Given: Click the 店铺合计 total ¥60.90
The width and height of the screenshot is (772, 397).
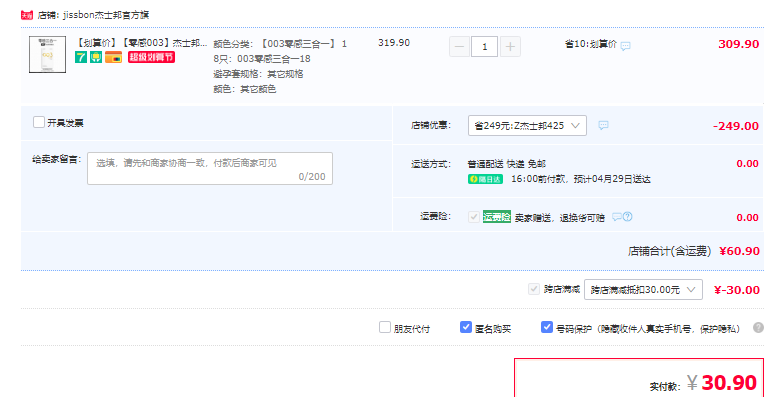Looking at the screenshot, I should click(739, 251).
